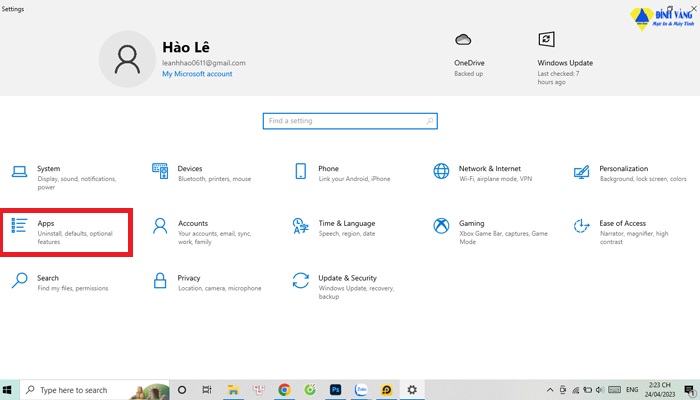The width and height of the screenshot is (700, 400).
Task: Open the Personalization paintbrush icon
Action: [x=581, y=171]
